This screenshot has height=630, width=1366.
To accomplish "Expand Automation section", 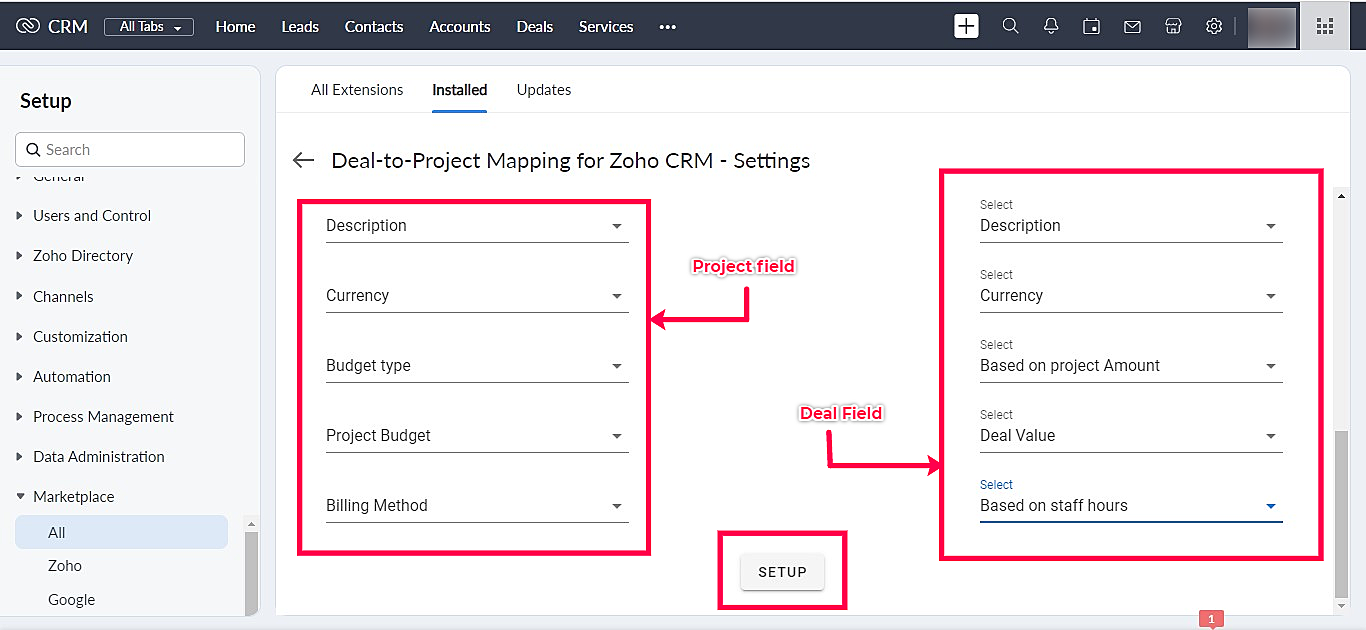I will click(72, 377).
